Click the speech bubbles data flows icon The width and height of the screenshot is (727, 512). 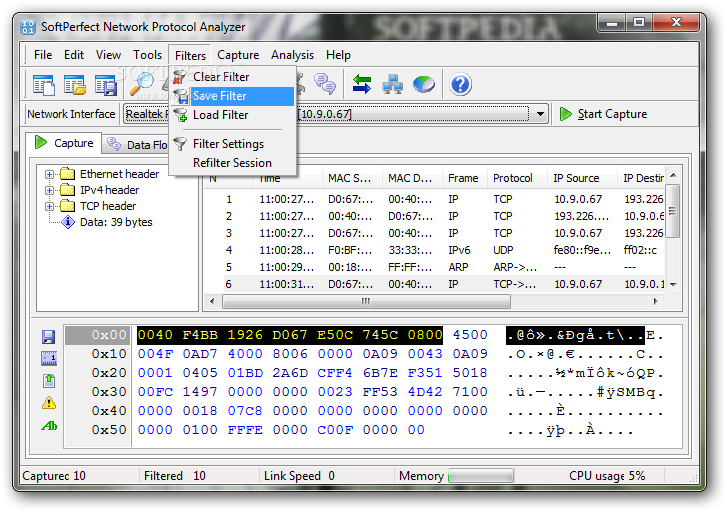325,84
